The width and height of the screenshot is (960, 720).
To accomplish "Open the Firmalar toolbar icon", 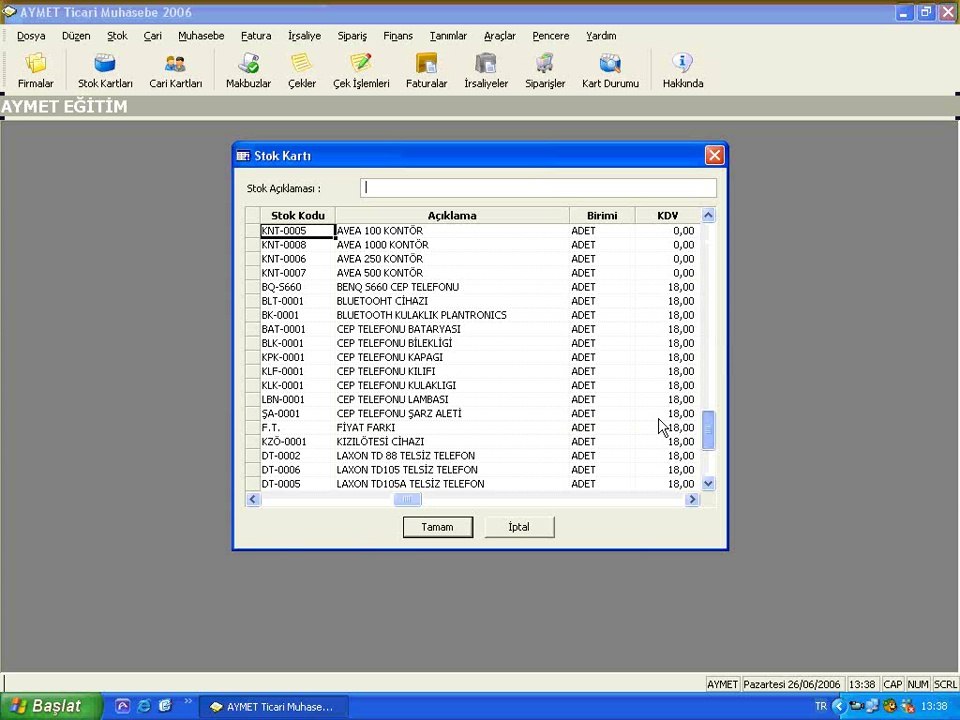I will (x=35, y=70).
